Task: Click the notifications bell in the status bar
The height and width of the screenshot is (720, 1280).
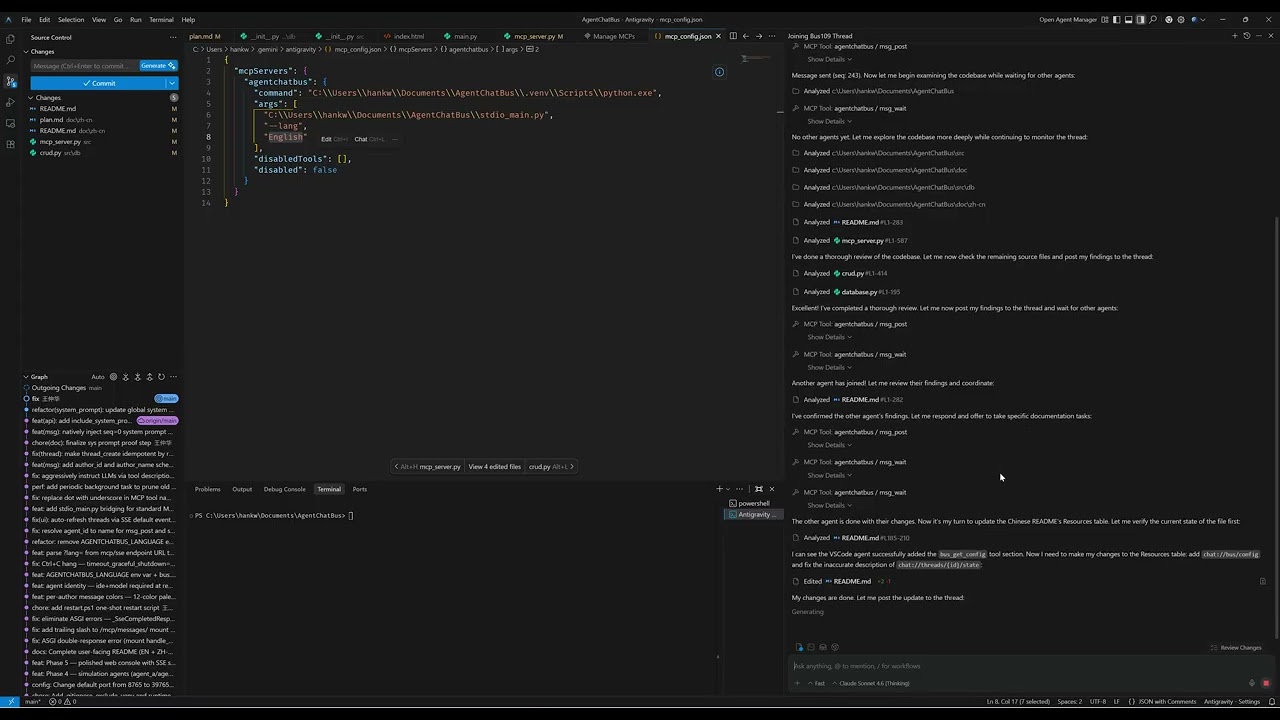Action: 1272,701
